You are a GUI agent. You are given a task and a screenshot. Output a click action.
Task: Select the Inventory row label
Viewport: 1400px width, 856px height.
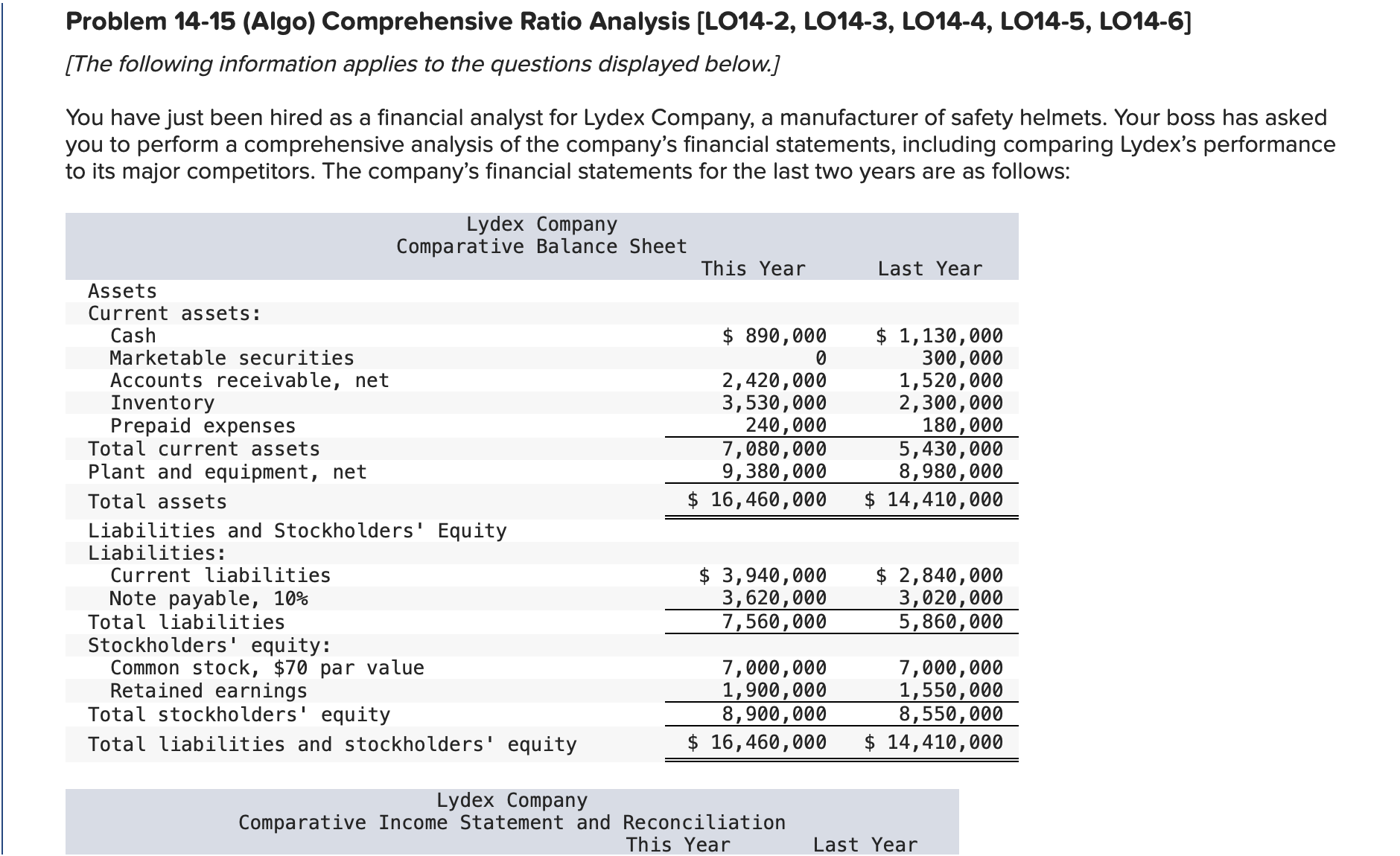tap(161, 403)
